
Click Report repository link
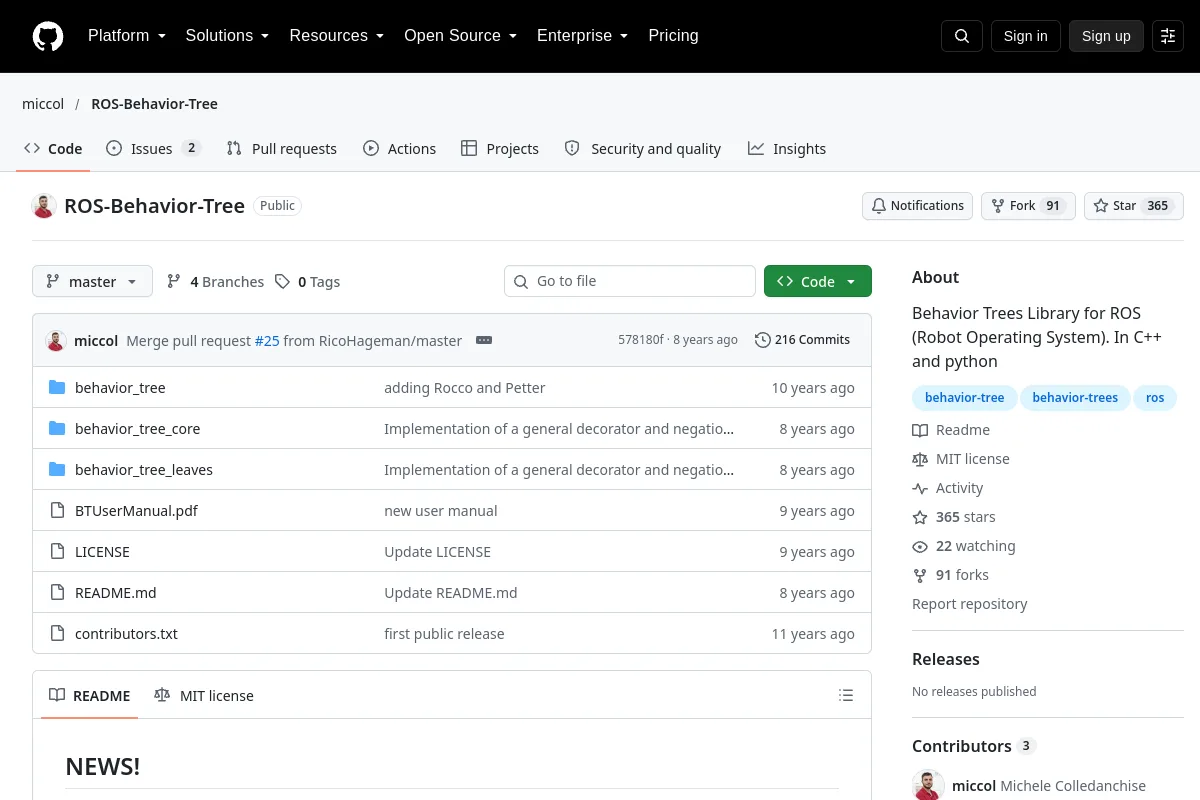pos(969,604)
